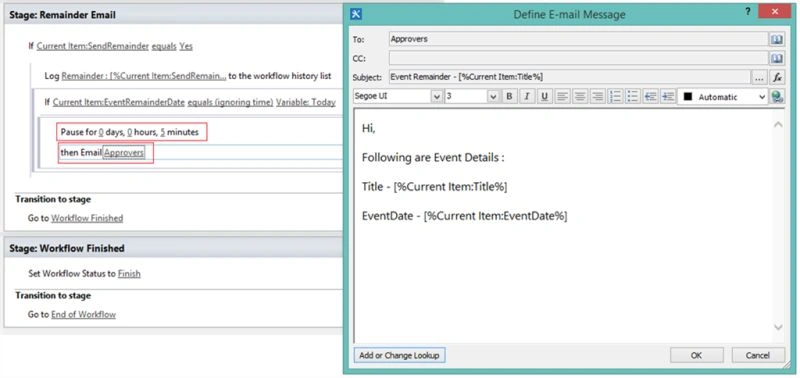Center align text
This screenshot has height=378, width=800.
click(x=580, y=96)
